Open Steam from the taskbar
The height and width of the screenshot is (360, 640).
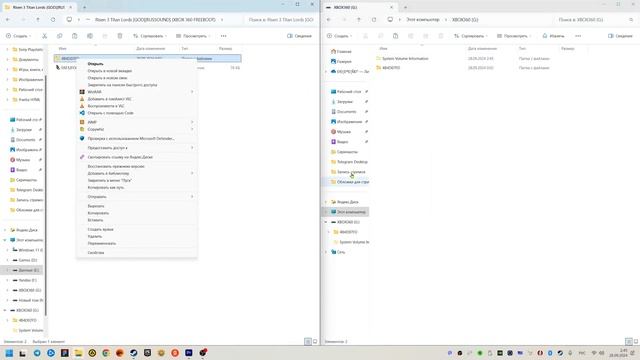click(x=133, y=353)
